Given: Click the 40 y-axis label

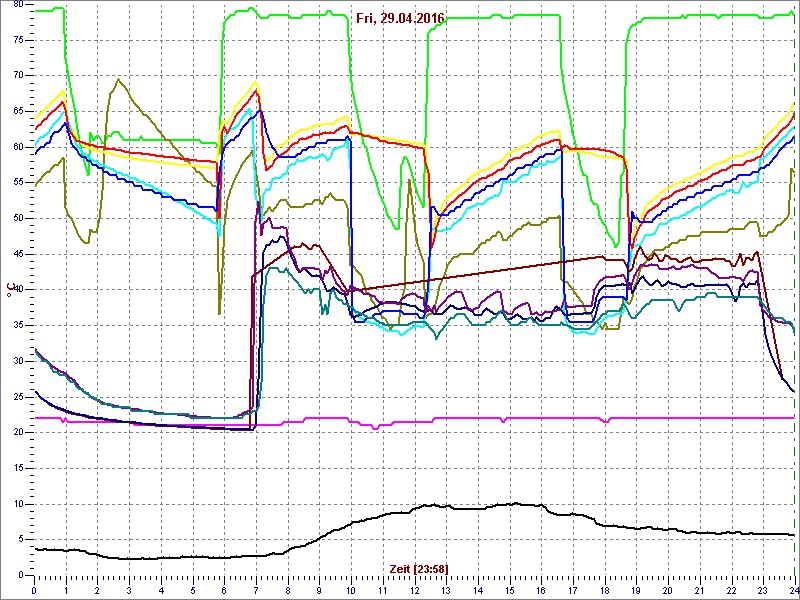Looking at the screenshot, I should (x=20, y=290).
